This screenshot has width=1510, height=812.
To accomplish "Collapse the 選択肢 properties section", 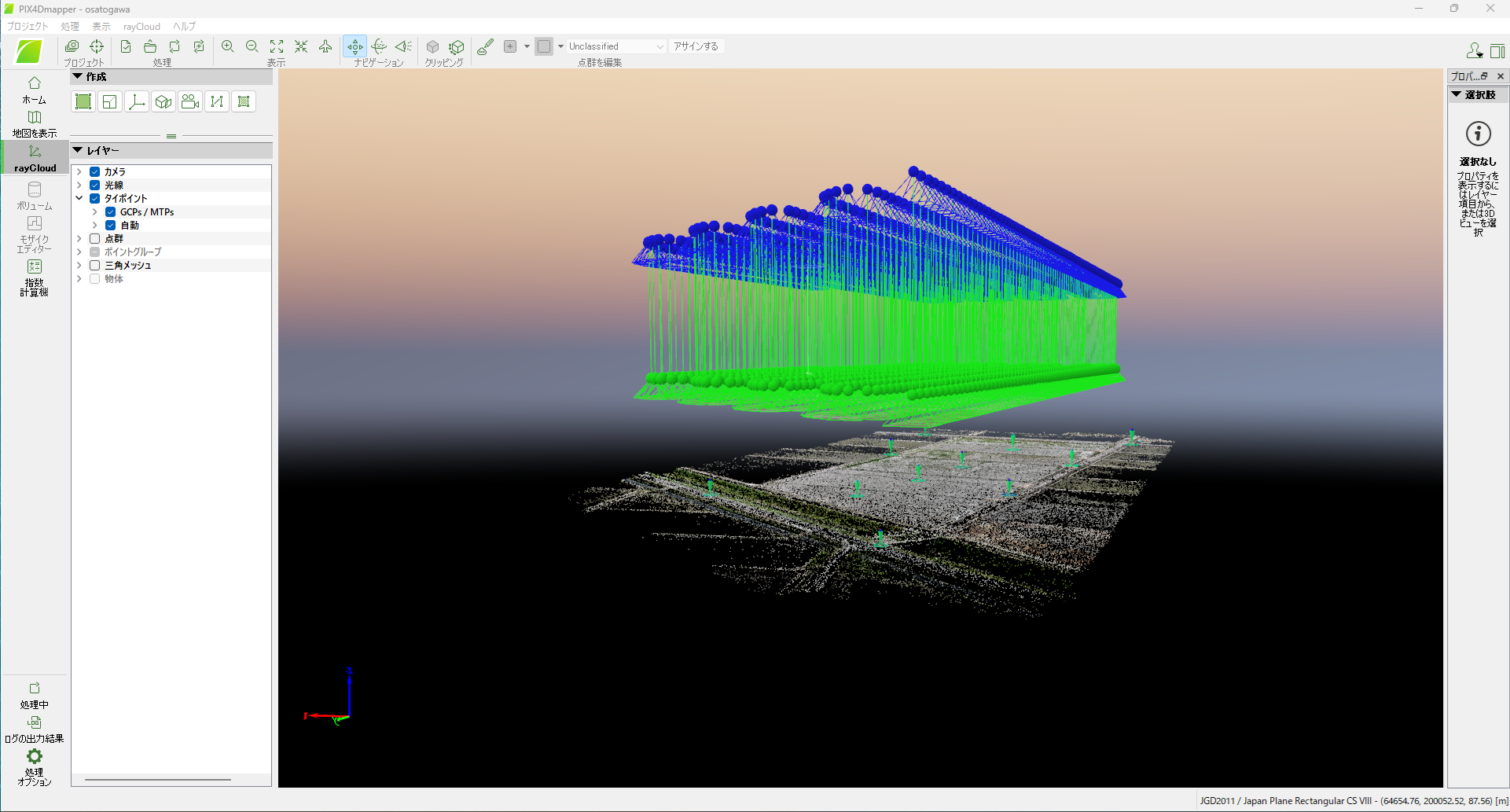I will pos(1457,94).
